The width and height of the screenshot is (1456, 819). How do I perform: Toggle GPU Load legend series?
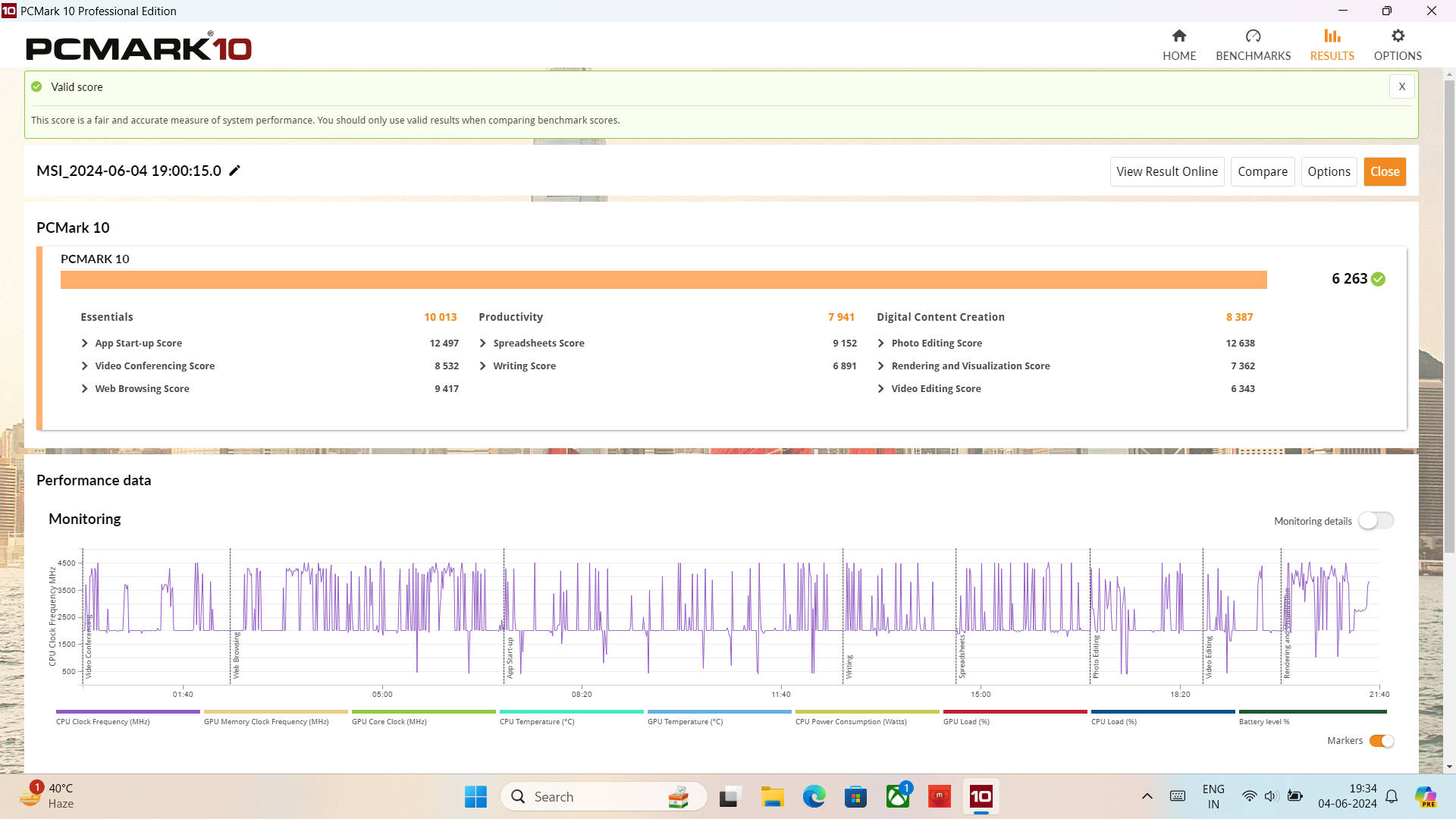point(1015,717)
